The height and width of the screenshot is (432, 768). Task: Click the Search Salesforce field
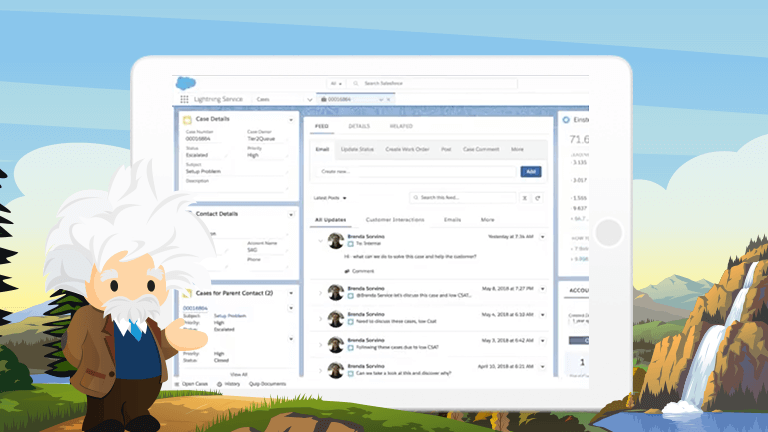pos(433,84)
